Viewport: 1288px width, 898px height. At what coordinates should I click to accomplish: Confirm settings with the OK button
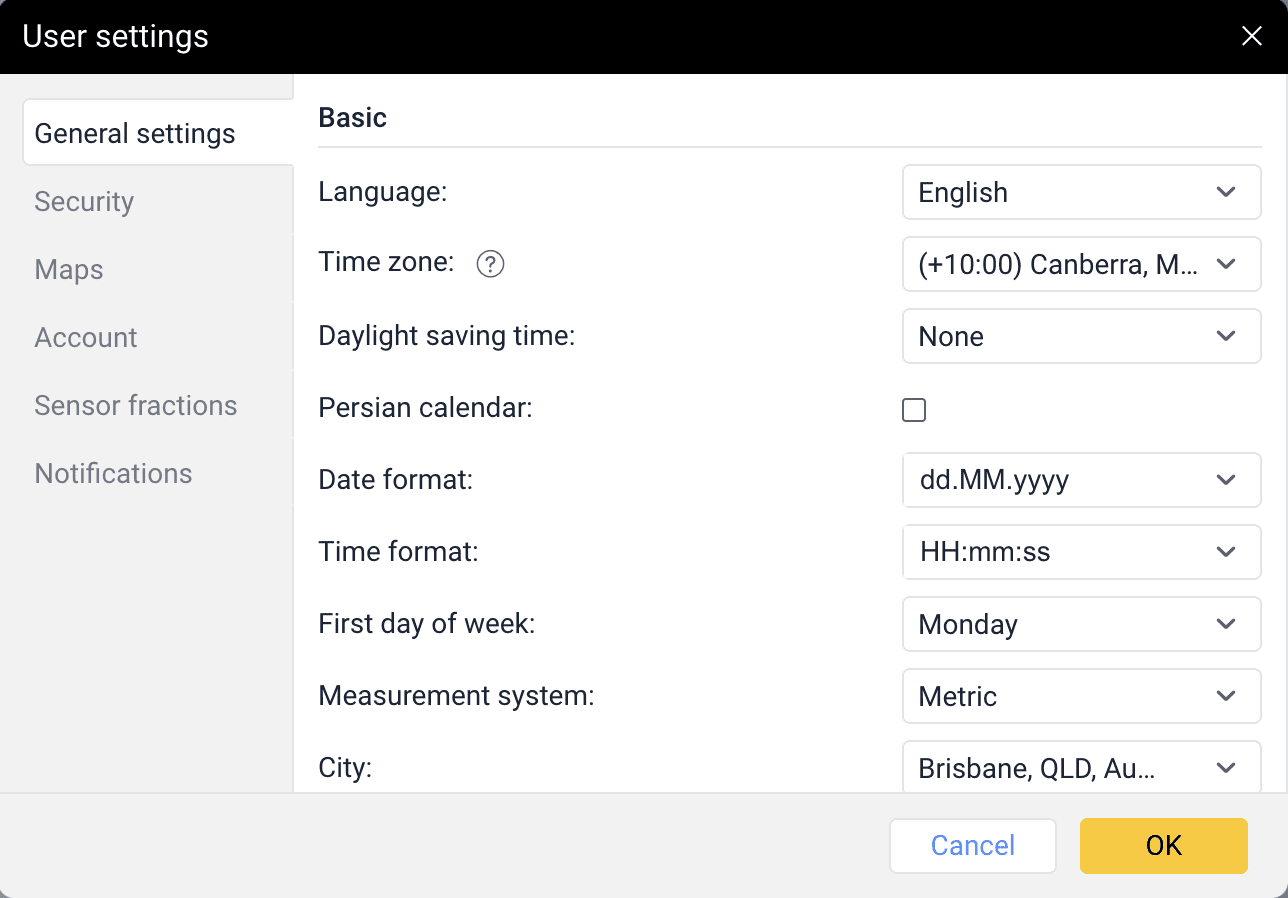point(1163,846)
